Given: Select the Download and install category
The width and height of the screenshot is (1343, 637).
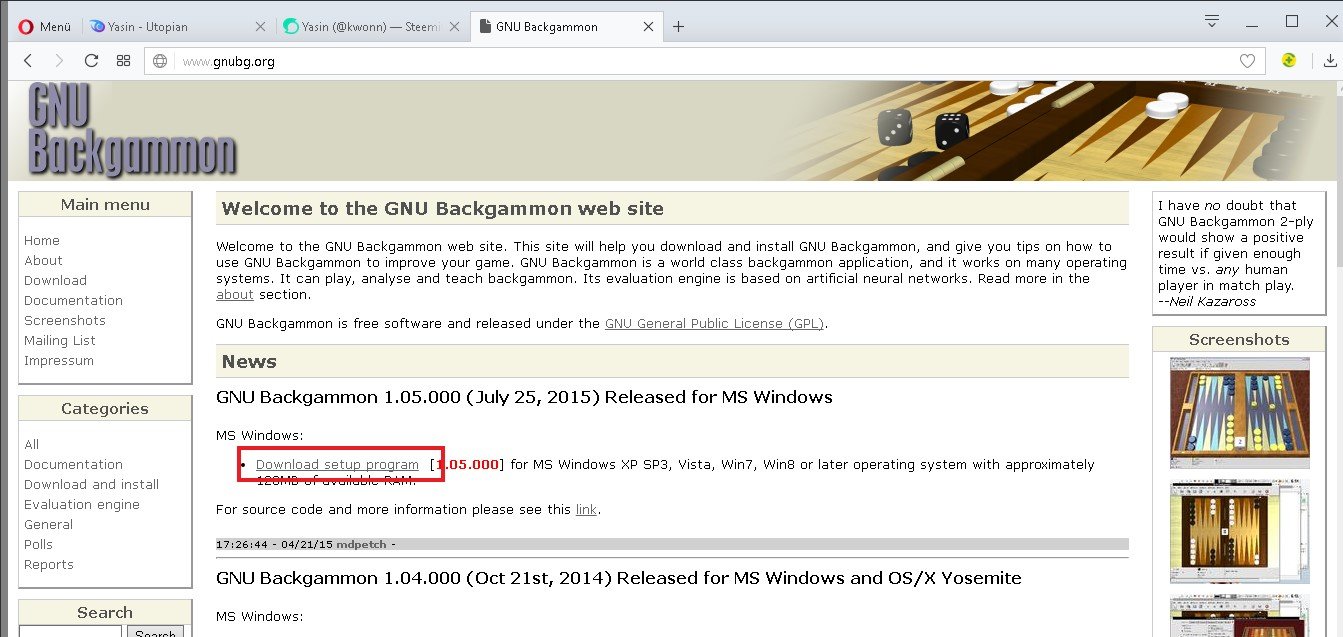Looking at the screenshot, I should tap(91, 484).
